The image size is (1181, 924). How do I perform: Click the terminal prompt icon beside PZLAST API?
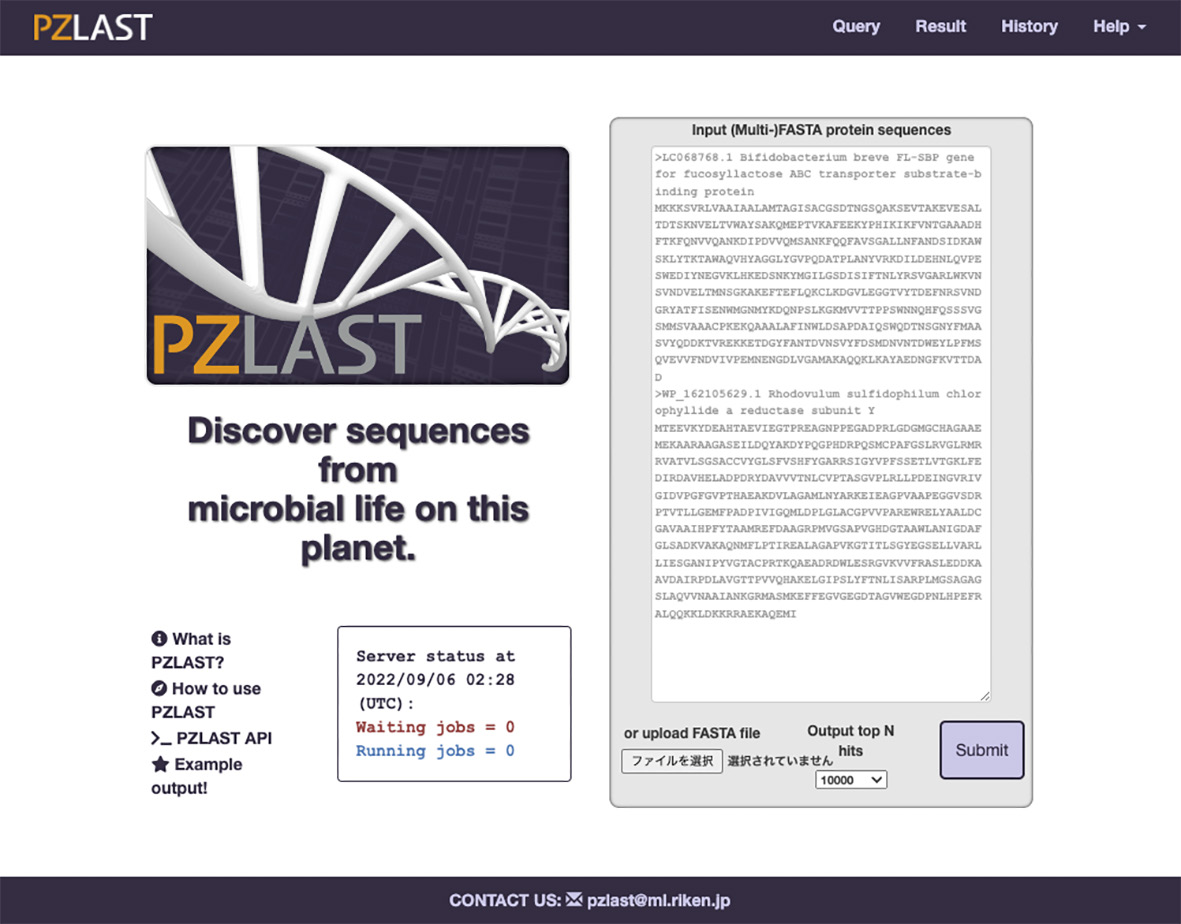[x=161, y=739]
